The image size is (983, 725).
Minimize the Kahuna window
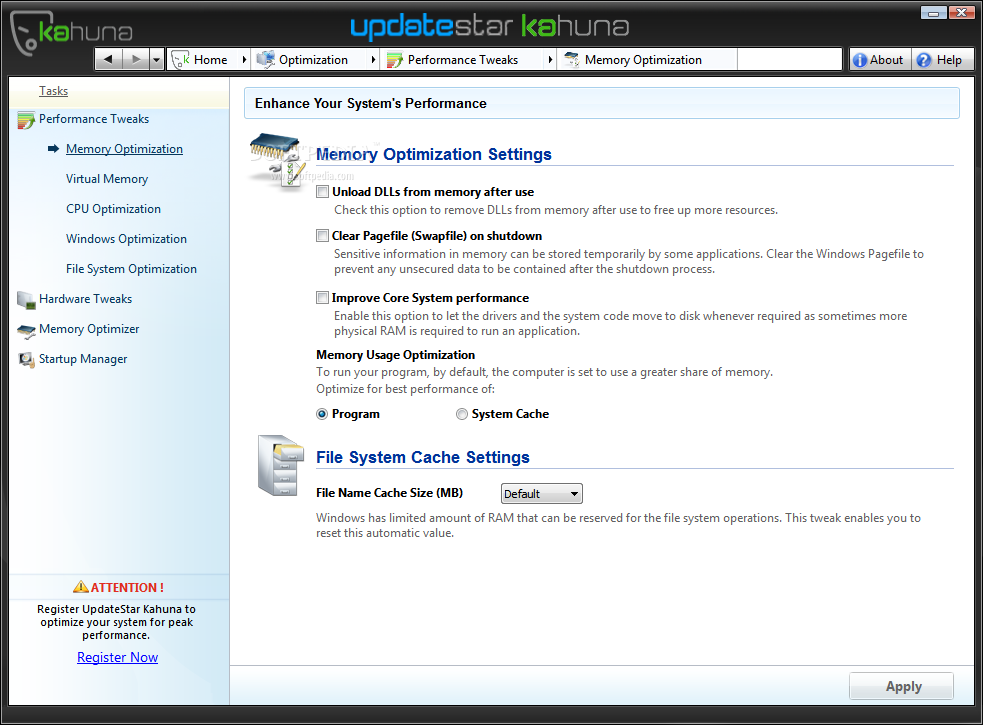934,13
